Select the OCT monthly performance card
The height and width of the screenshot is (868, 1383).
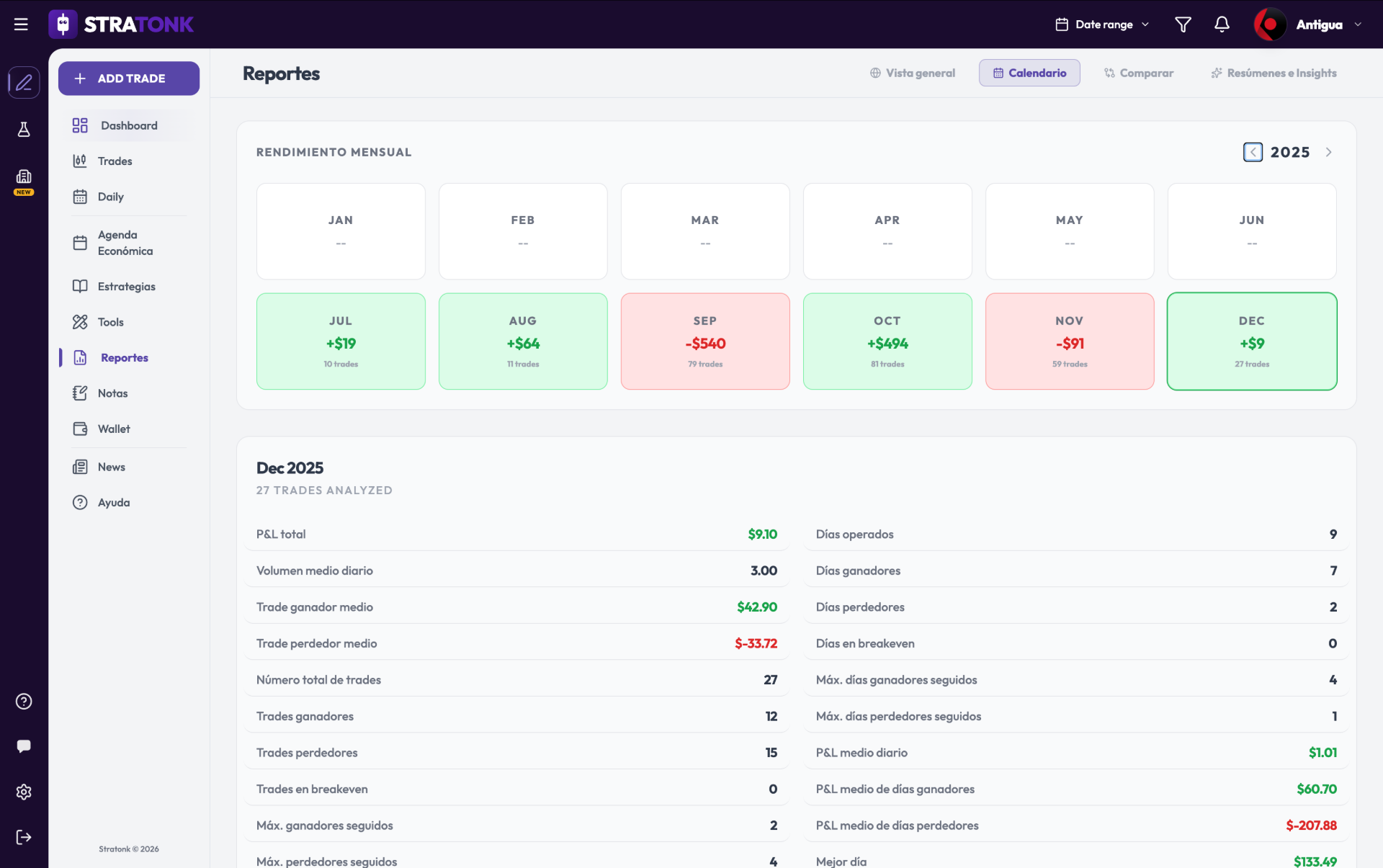coord(887,341)
